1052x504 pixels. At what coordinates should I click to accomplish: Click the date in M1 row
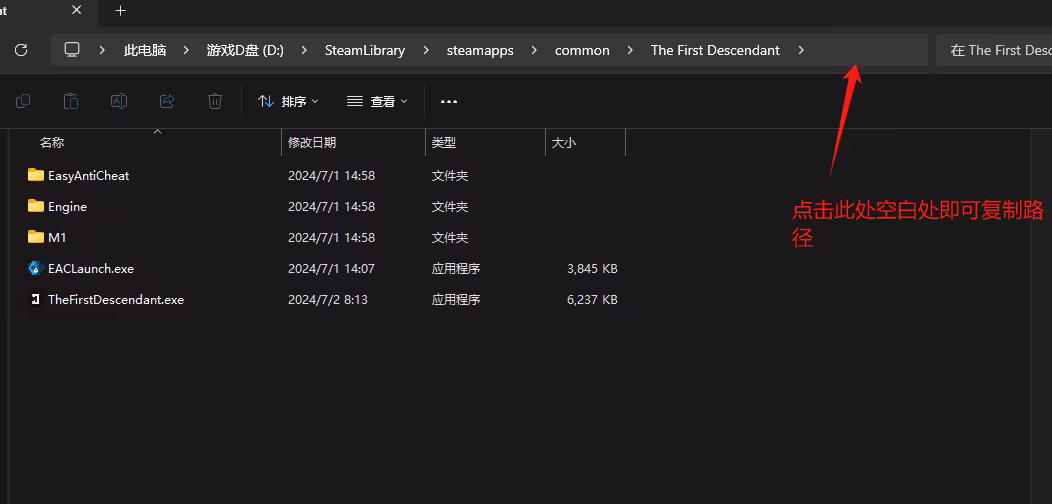[331, 237]
